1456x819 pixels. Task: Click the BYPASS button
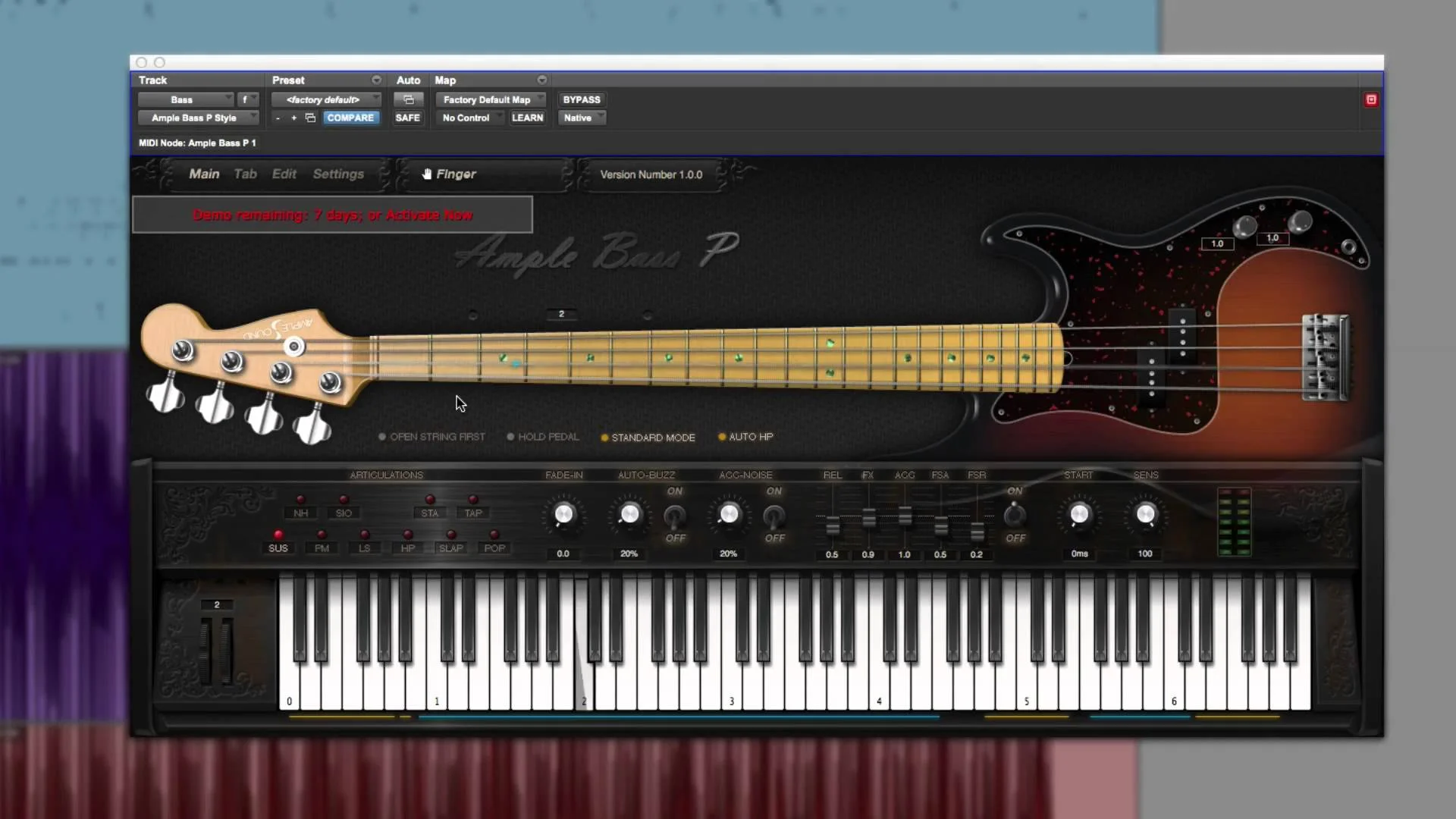[x=581, y=99]
